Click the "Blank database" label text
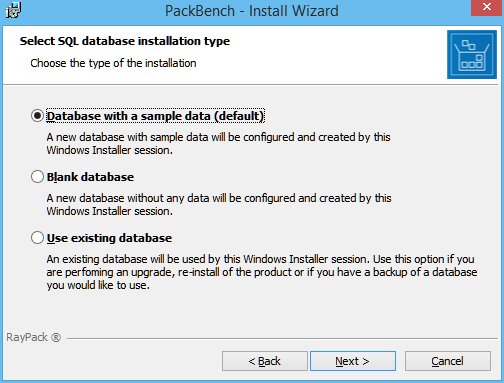The width and height of the screenshot is (504, 383). pyautogui.click(x=90, y=177)
